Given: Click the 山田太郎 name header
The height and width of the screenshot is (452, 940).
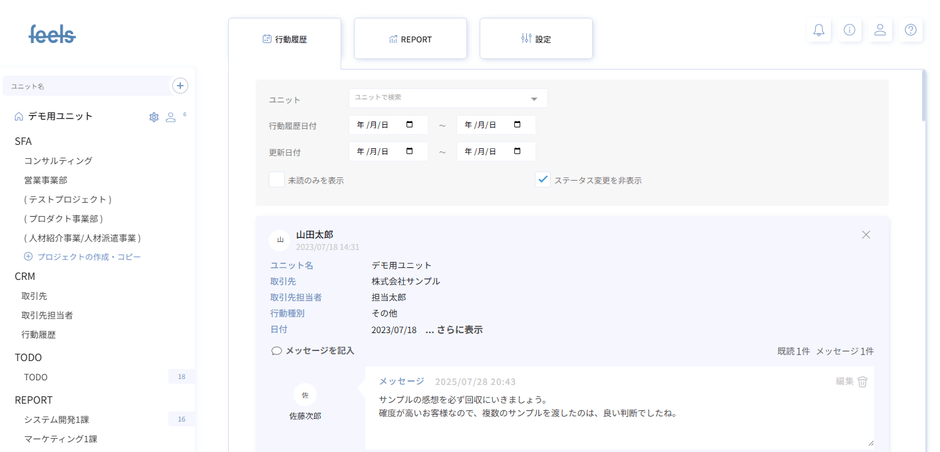Looking at the screenshot, I should 315,234.
